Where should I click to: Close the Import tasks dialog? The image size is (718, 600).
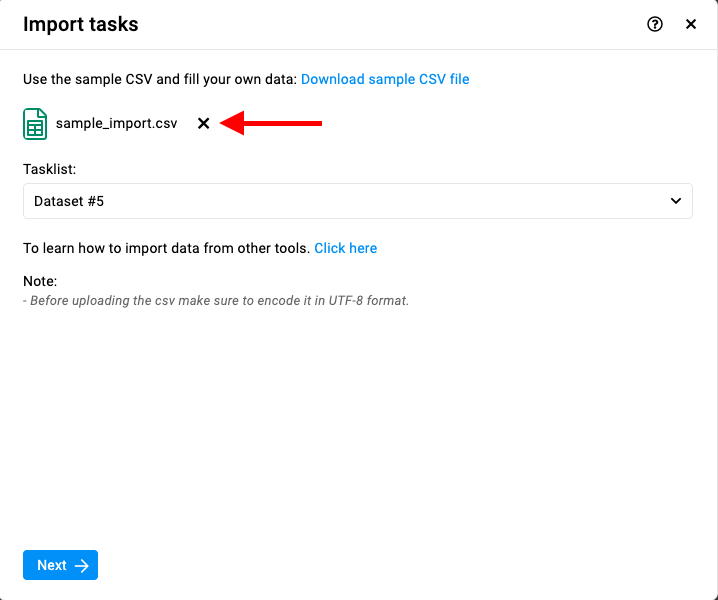pos(691,24)
